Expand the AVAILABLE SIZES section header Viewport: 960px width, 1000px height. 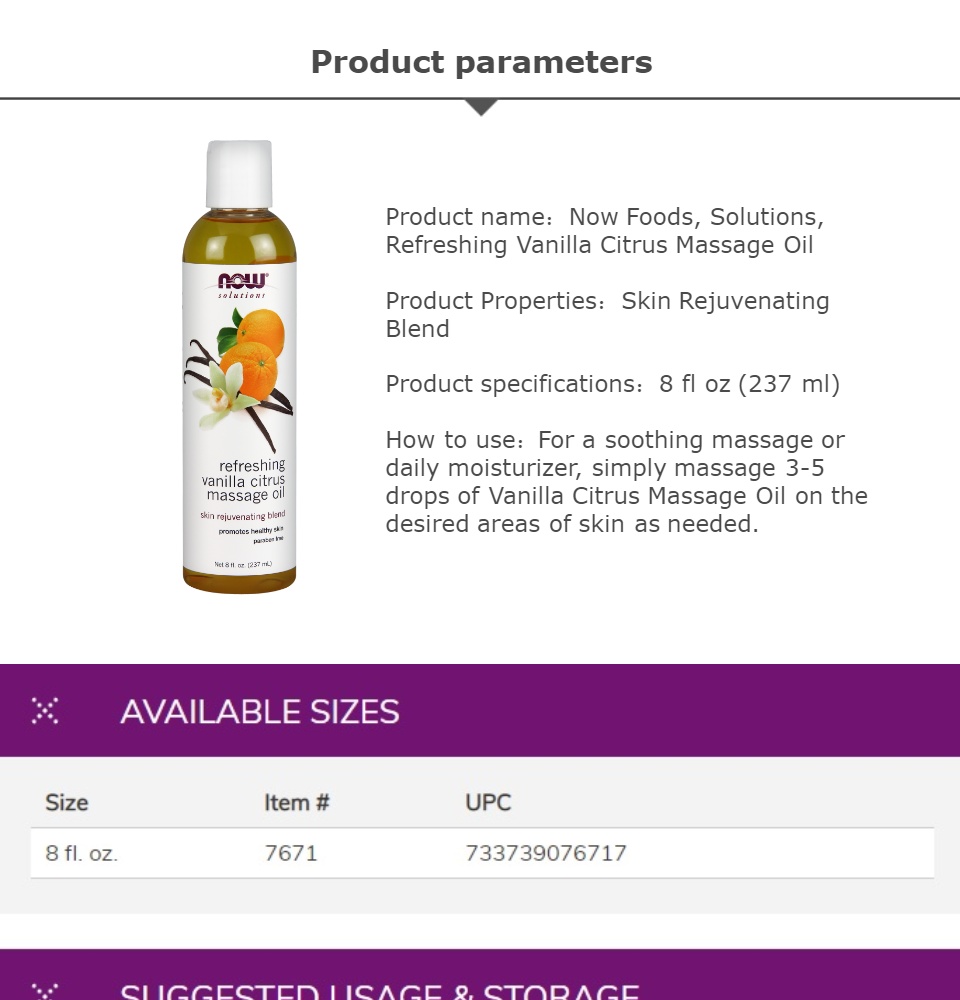point(480,710)
